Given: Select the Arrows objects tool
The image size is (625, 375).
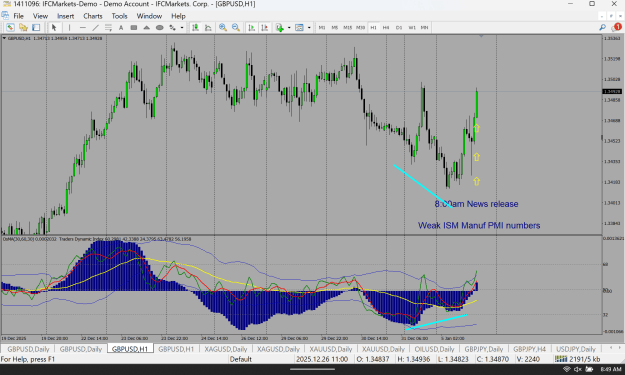Looking at the screenshot, I should (173, 27).
